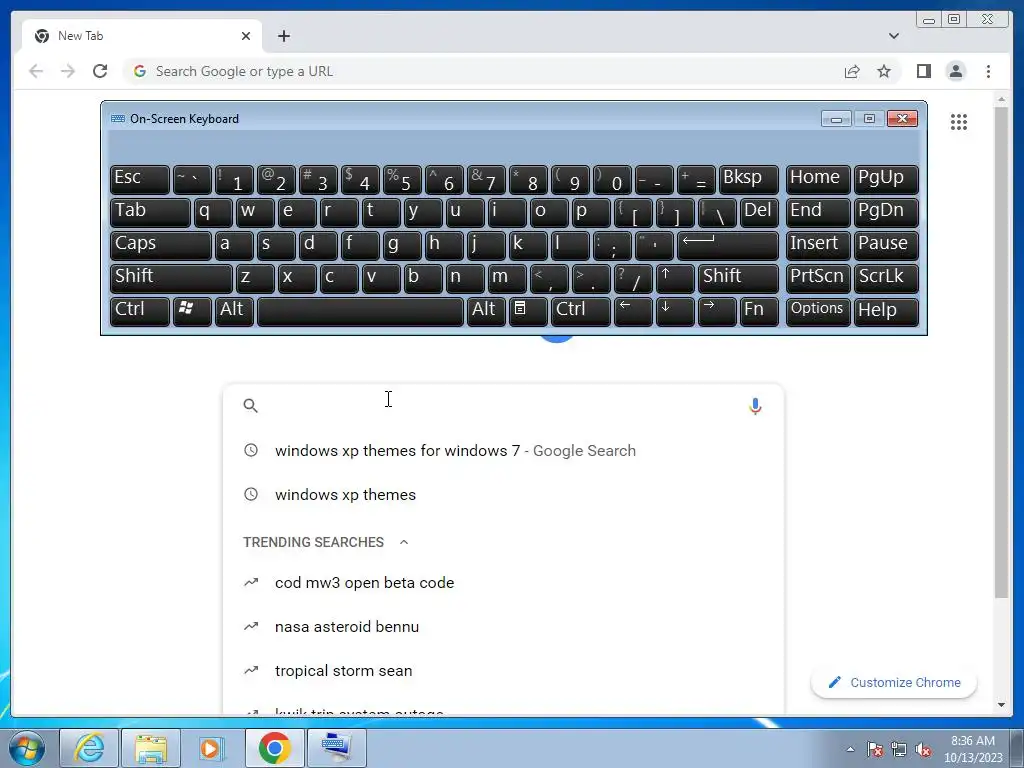Click down arrow key on keyboard
The width and height of the screenshot is (1024, 768).
pos(675,310)
